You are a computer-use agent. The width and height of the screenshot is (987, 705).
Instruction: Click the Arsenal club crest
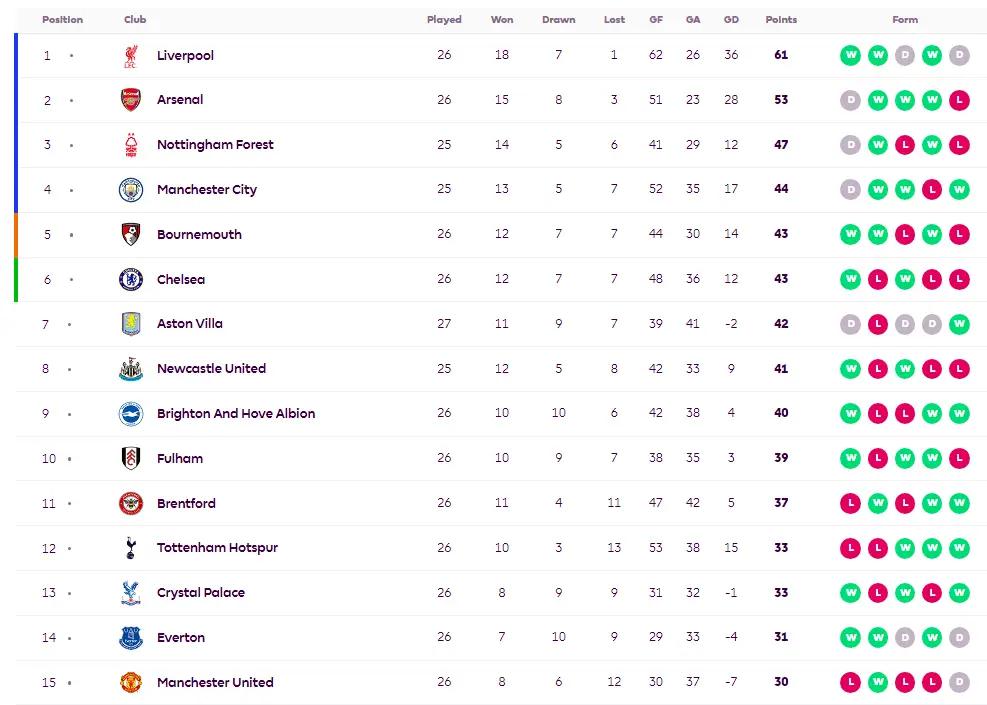click(x=131, y=99)
